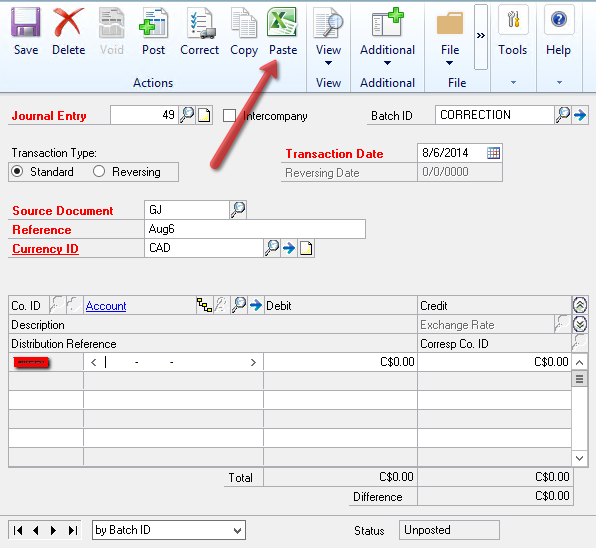This screenshot has height=548, width=596.
Task: Expand the Additional menu dropdown
Action: click(x=387, y=55)
